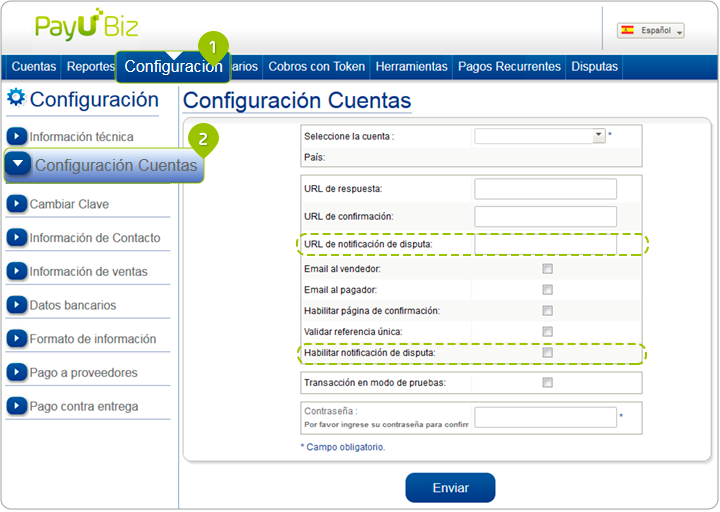Enable Email al pagador checkbox
Image resolution: width=720 pixels, height=512 pixels.
click(547, 290)
